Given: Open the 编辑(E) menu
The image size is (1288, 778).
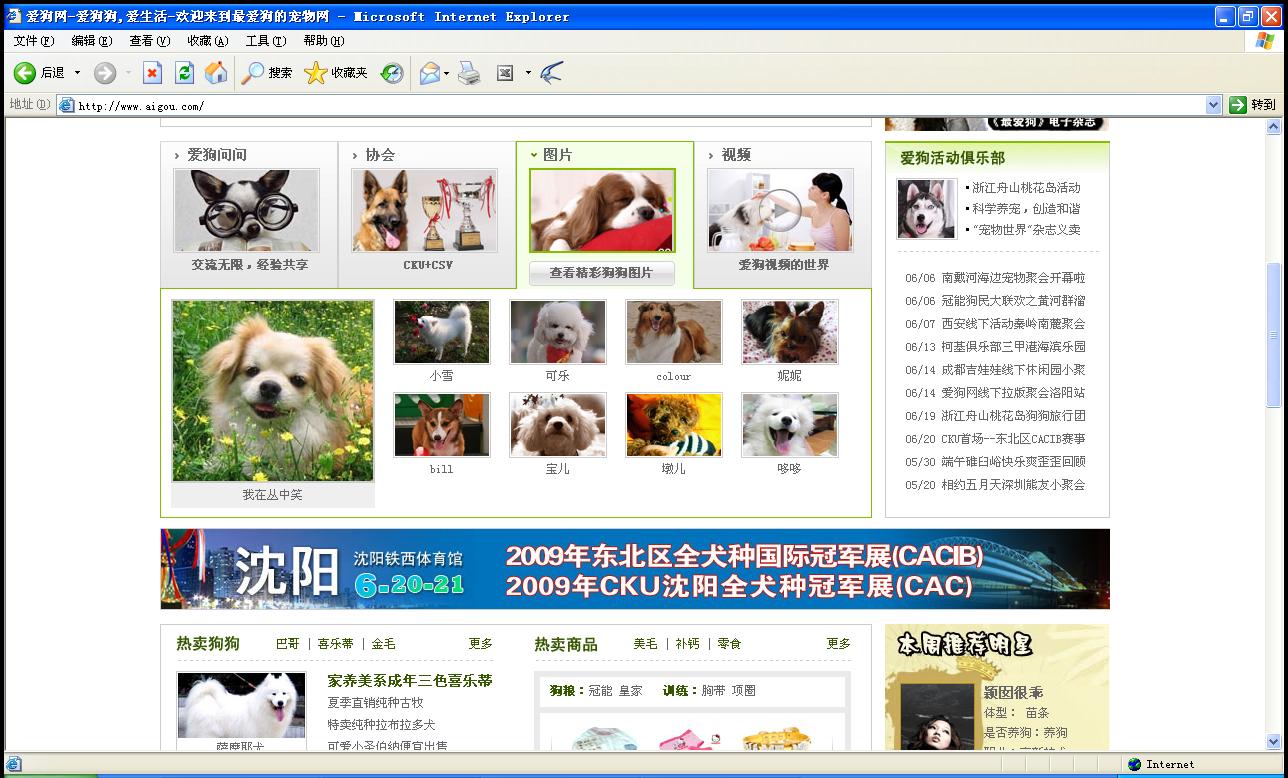Looking at the screenshot, I should tap(91, 41).
